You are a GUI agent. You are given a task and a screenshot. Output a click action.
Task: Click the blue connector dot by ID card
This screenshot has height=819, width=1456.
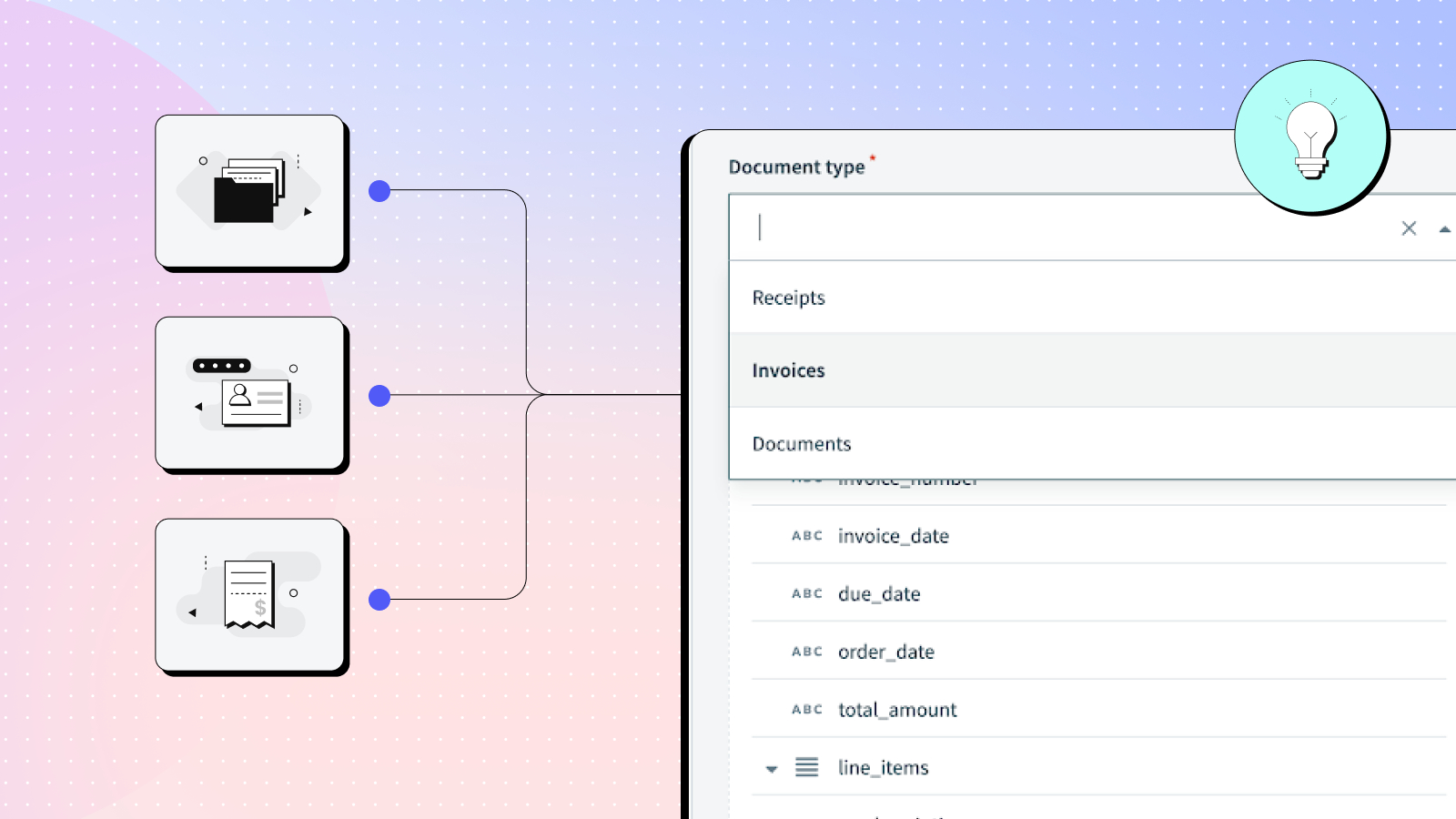tap(379, 396)
